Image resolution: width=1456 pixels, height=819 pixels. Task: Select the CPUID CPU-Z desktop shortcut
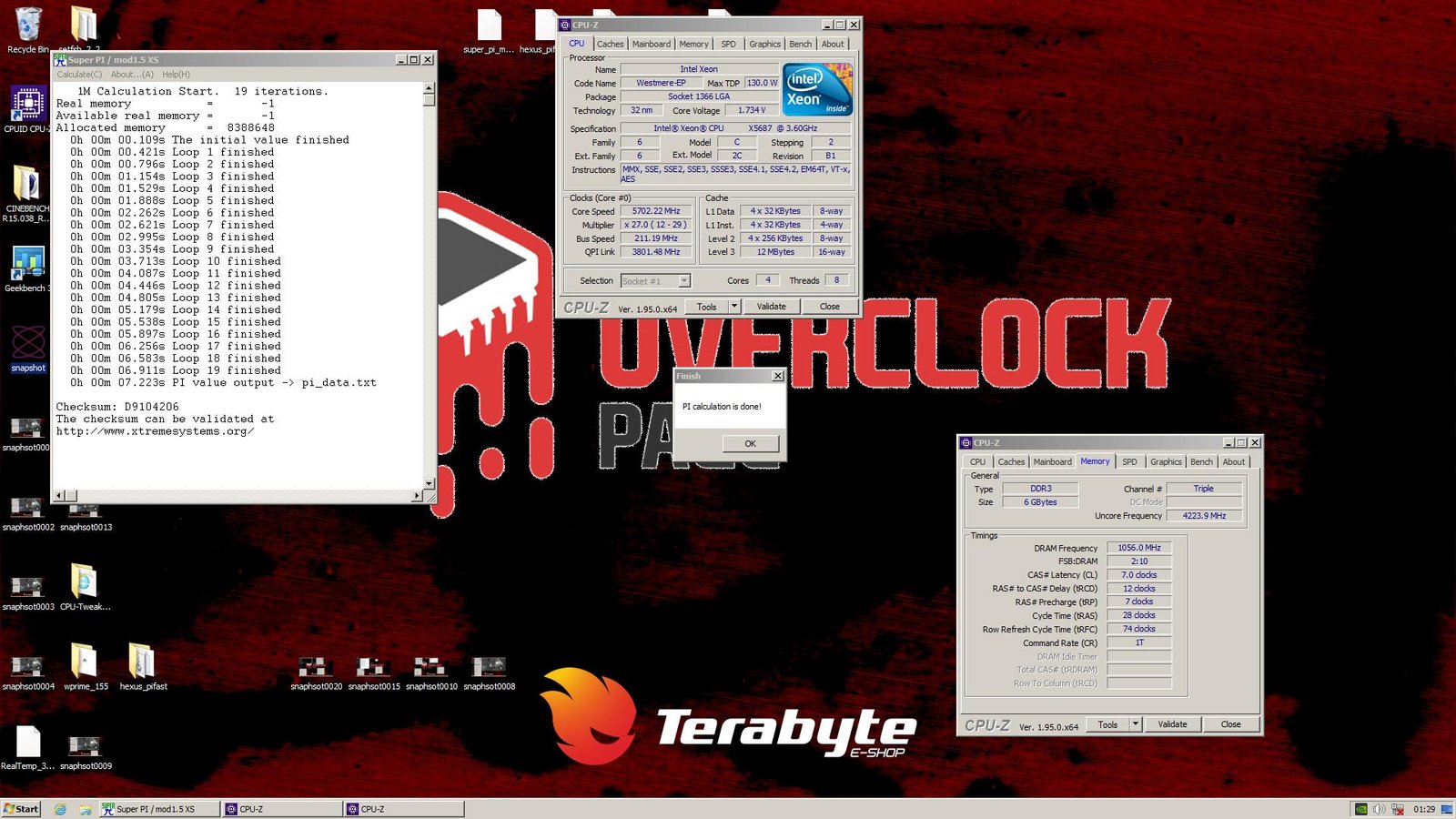tap(27, 105)
